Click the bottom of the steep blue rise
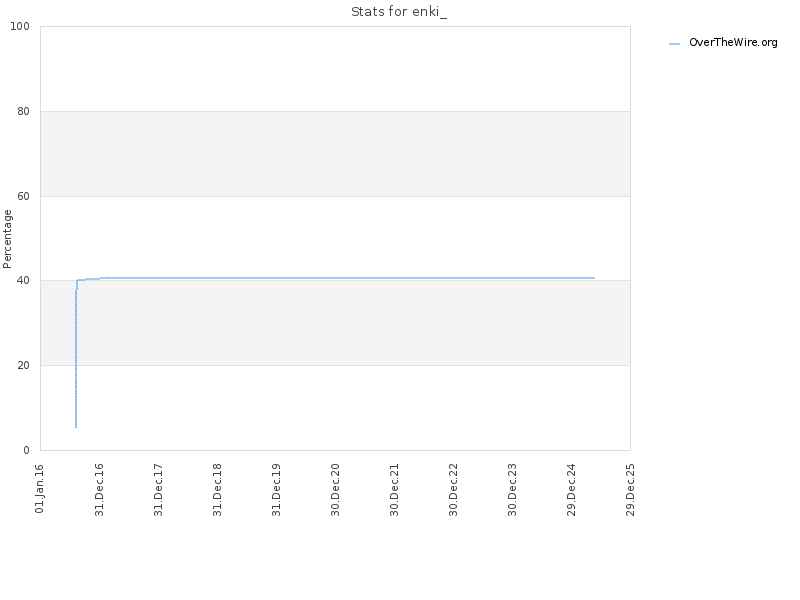Viewport: 800px width, 600px height. click(x=76, y=427)
